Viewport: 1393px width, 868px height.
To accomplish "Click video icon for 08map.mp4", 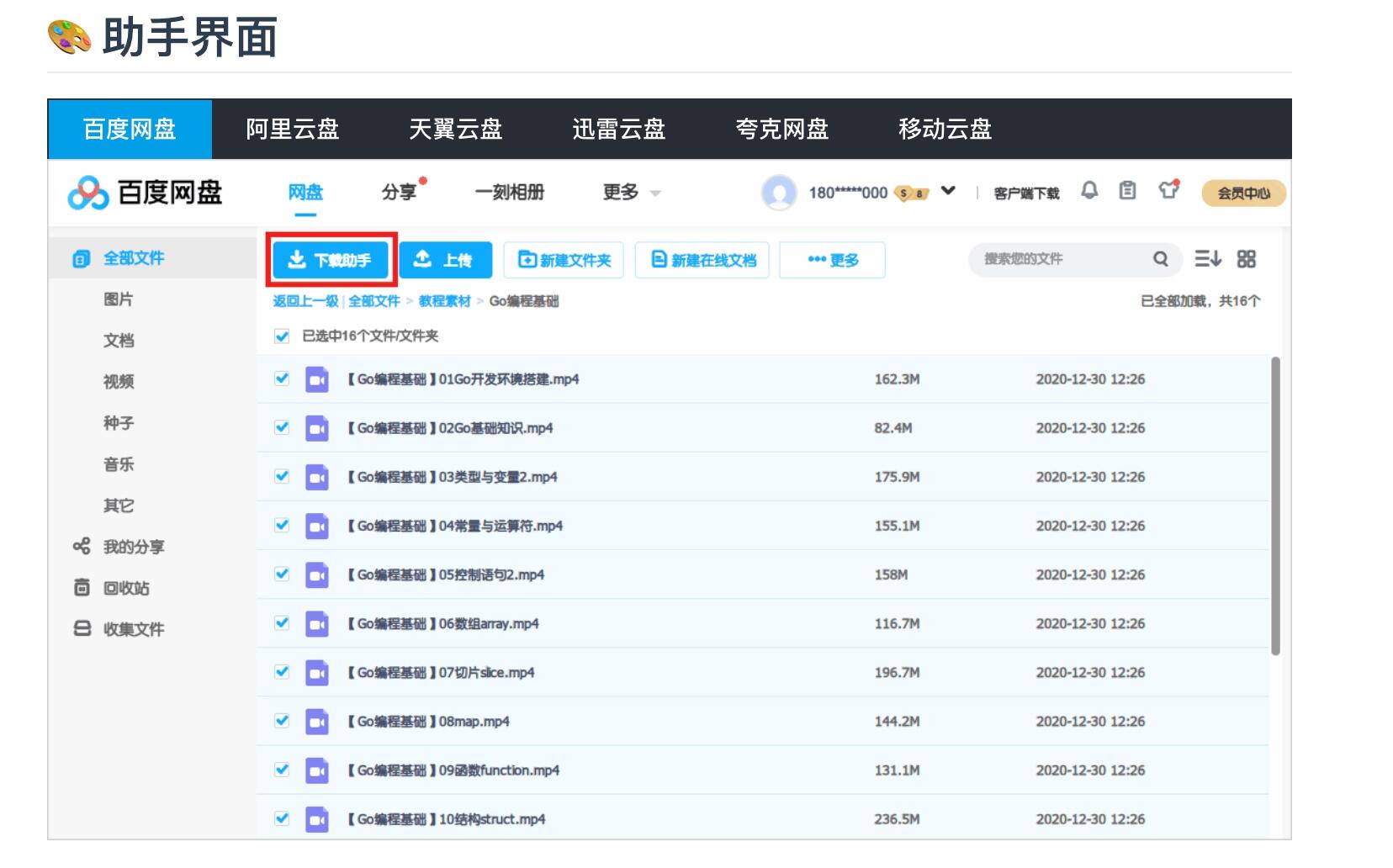I will (317, 722).
